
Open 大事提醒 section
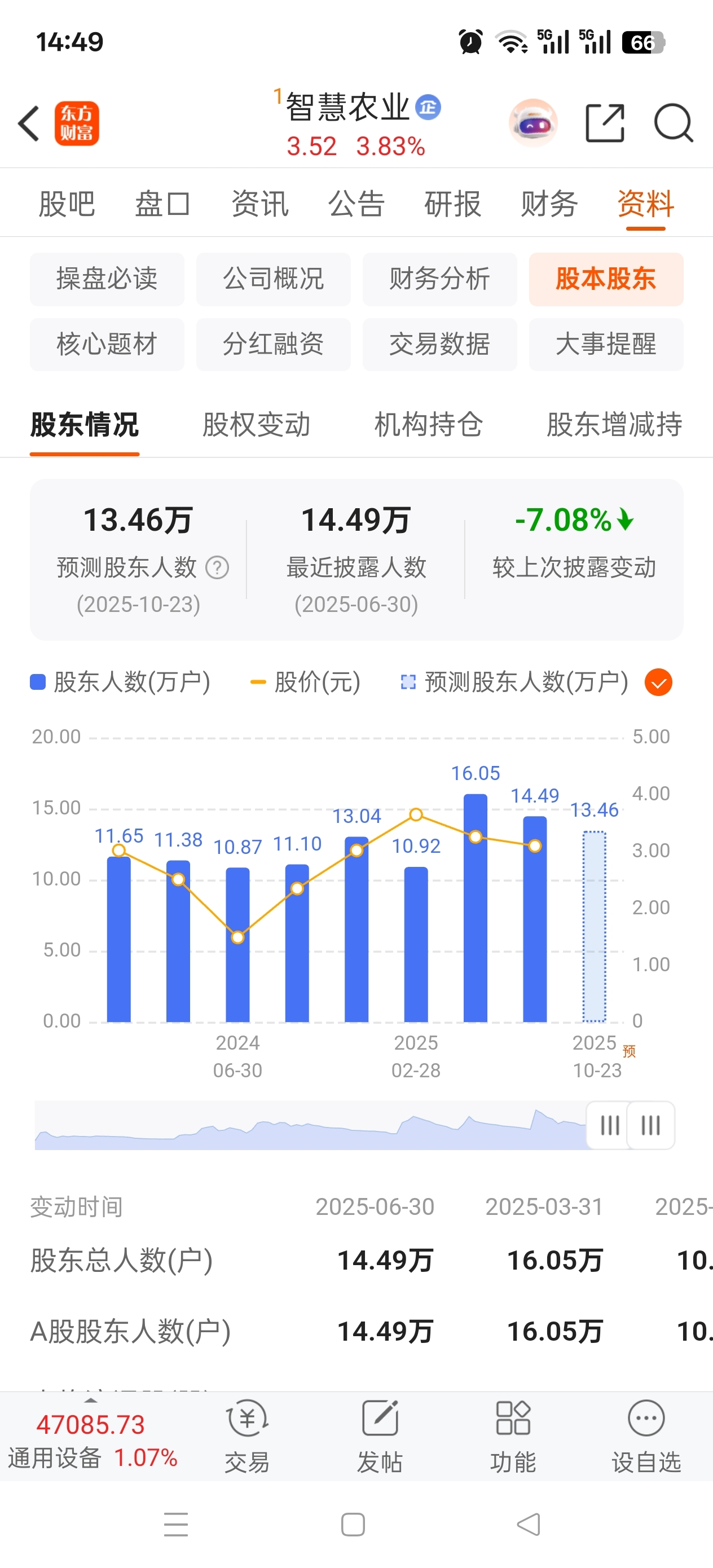click(x=606, y=344)
